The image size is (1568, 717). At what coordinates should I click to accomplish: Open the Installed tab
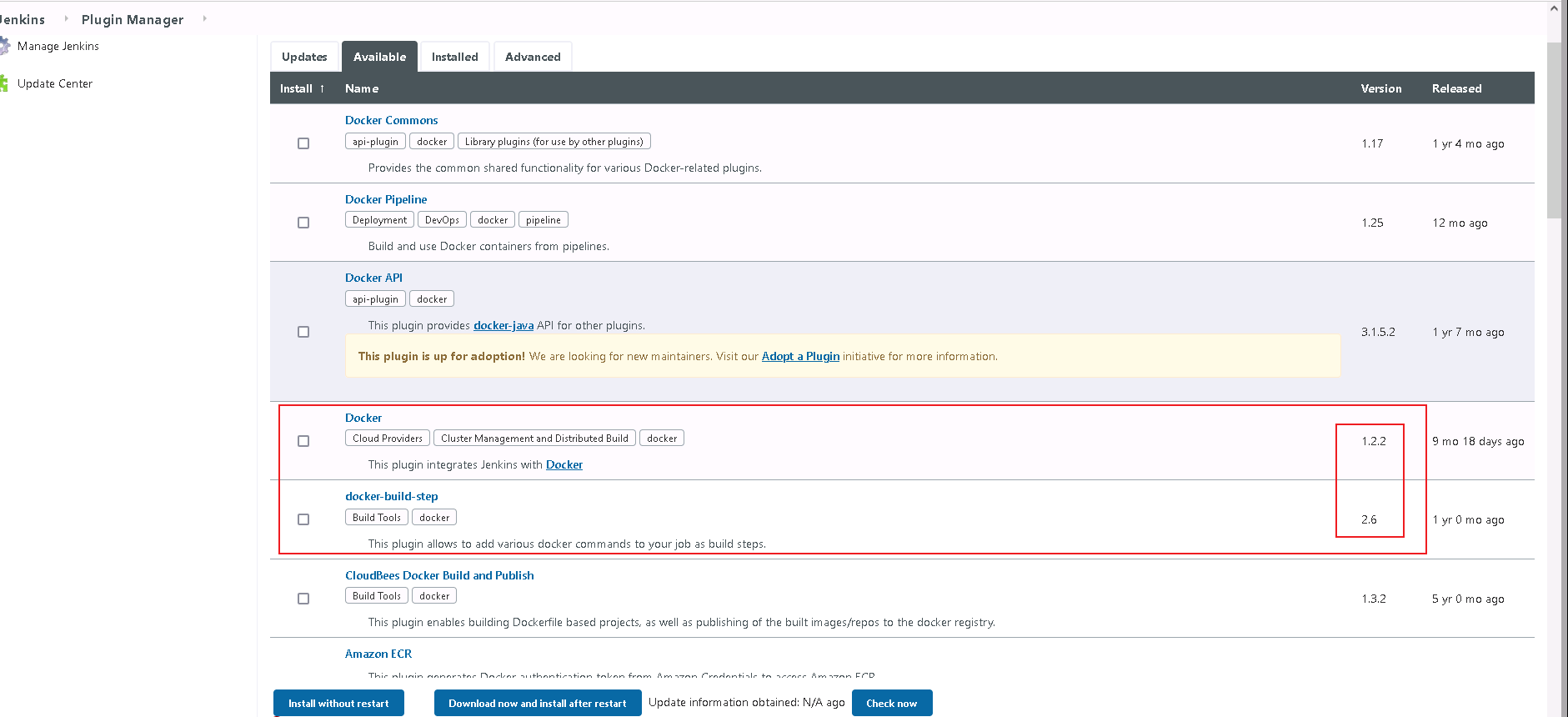click(455, 57)
